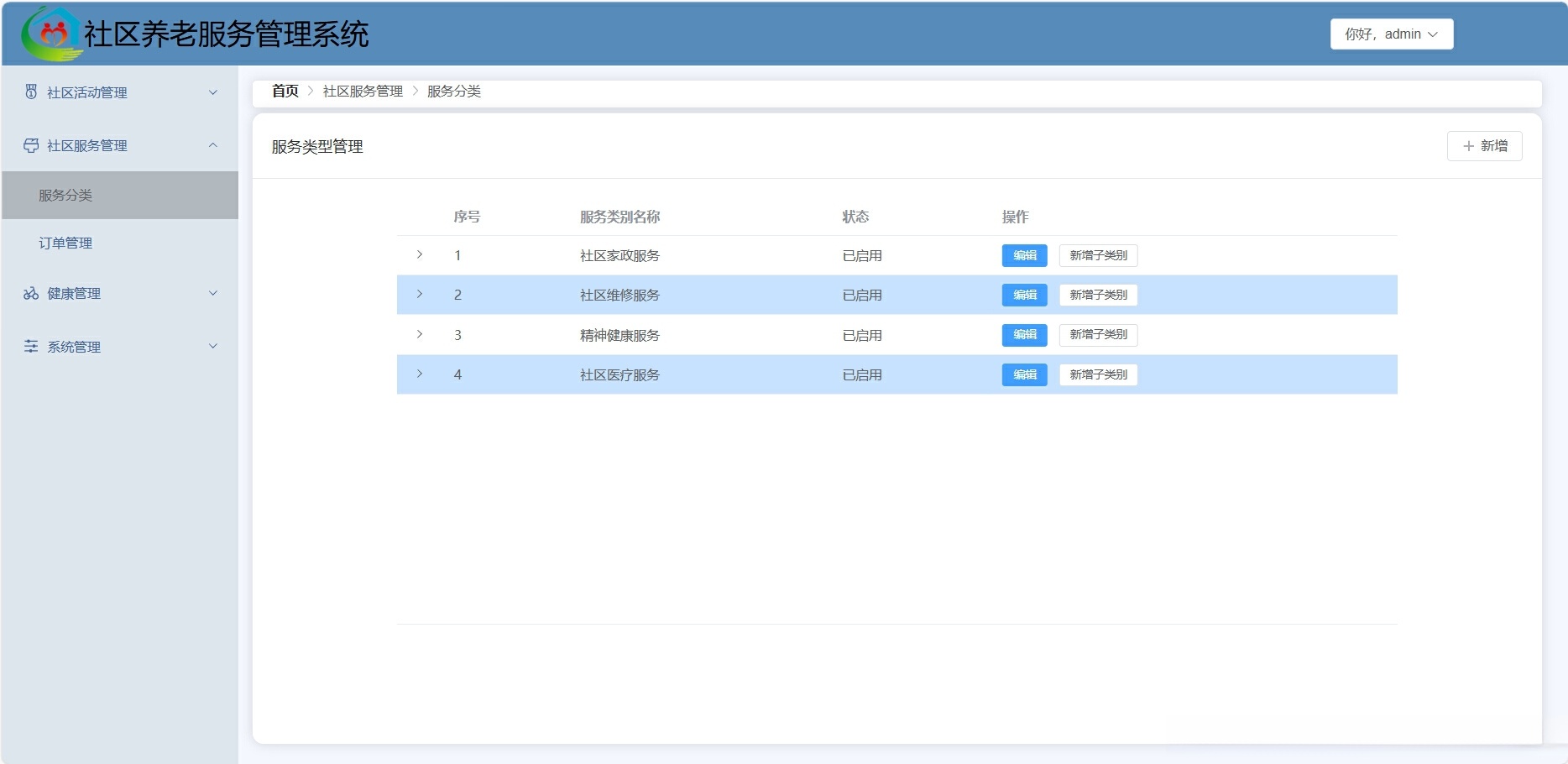The height and width of the screenshot is (764, 1568).
Task: Click the 系统管理 sliders icon
Action: (x=31, y=346)
